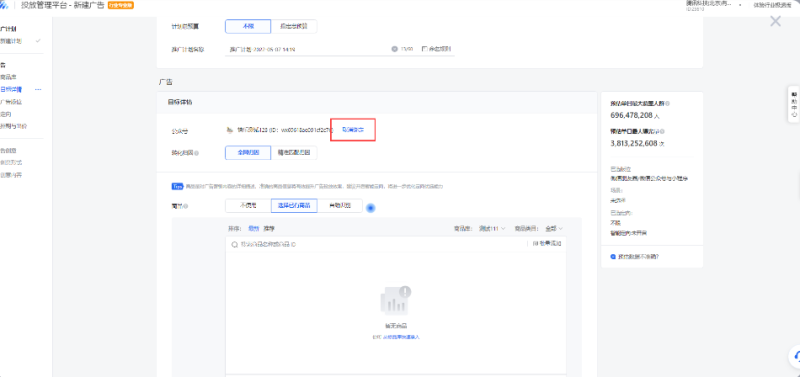Click the blue link under empty product message
This screenshot has height=377, width=800.
(x=401, y=337)
